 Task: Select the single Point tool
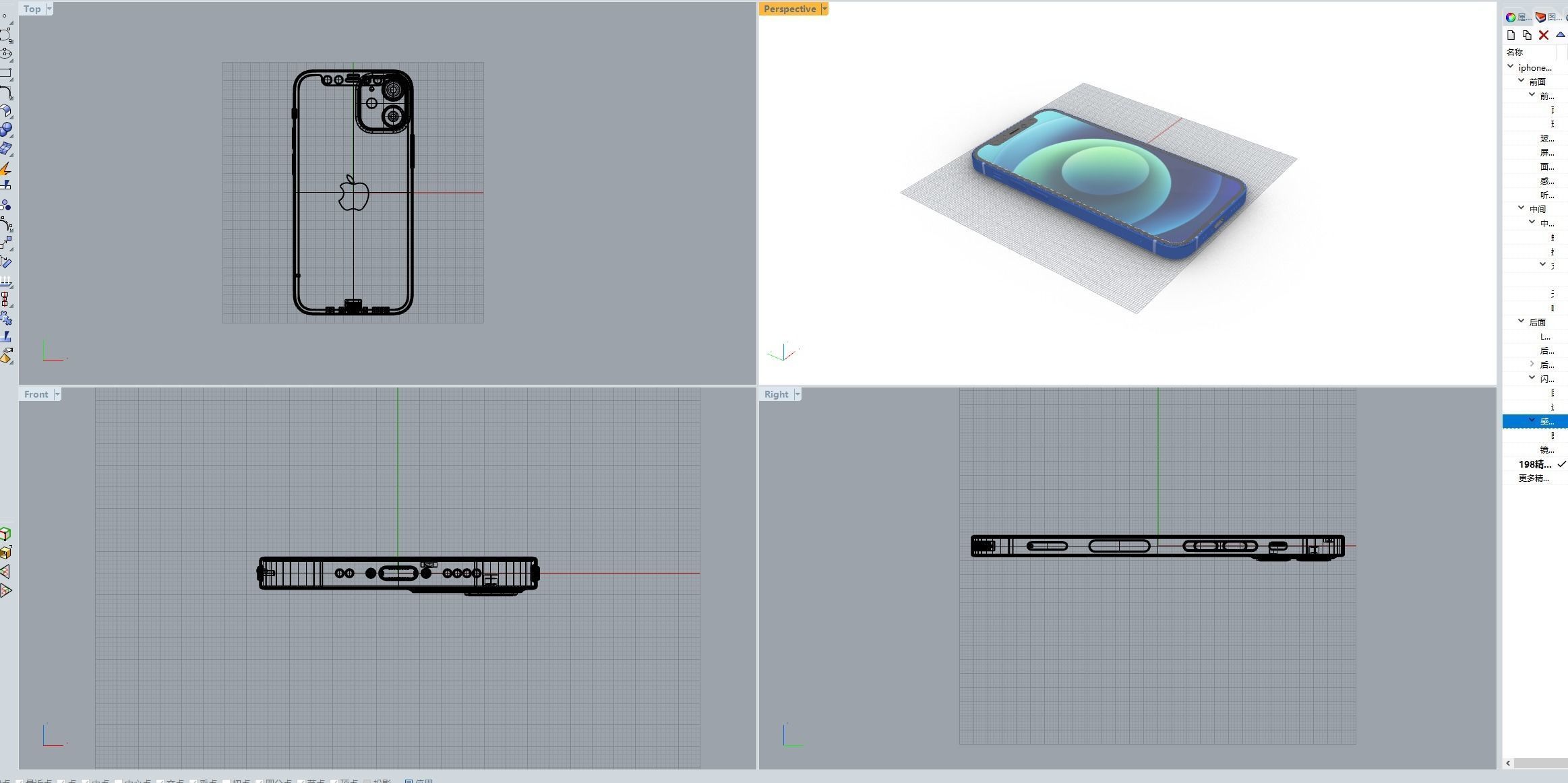tap(4, 16)
